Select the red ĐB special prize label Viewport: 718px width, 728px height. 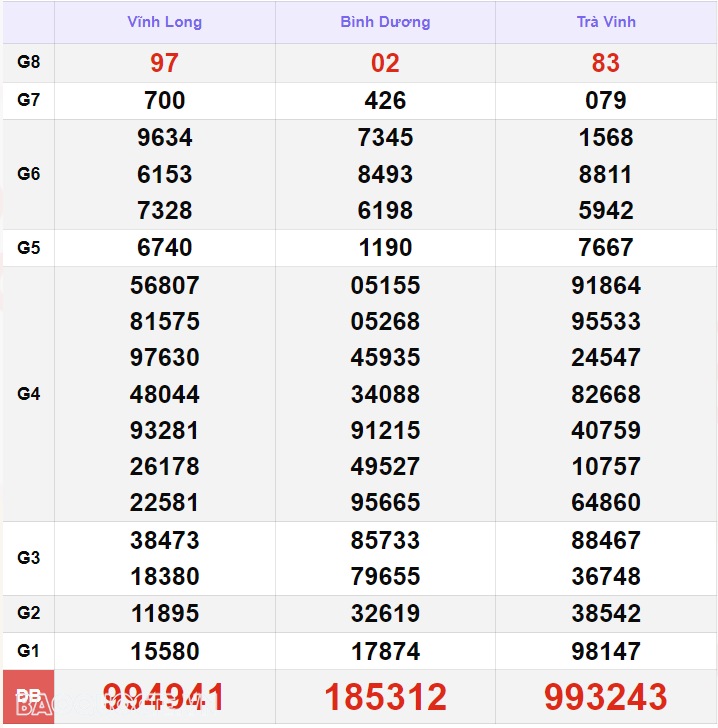(28, 696)
